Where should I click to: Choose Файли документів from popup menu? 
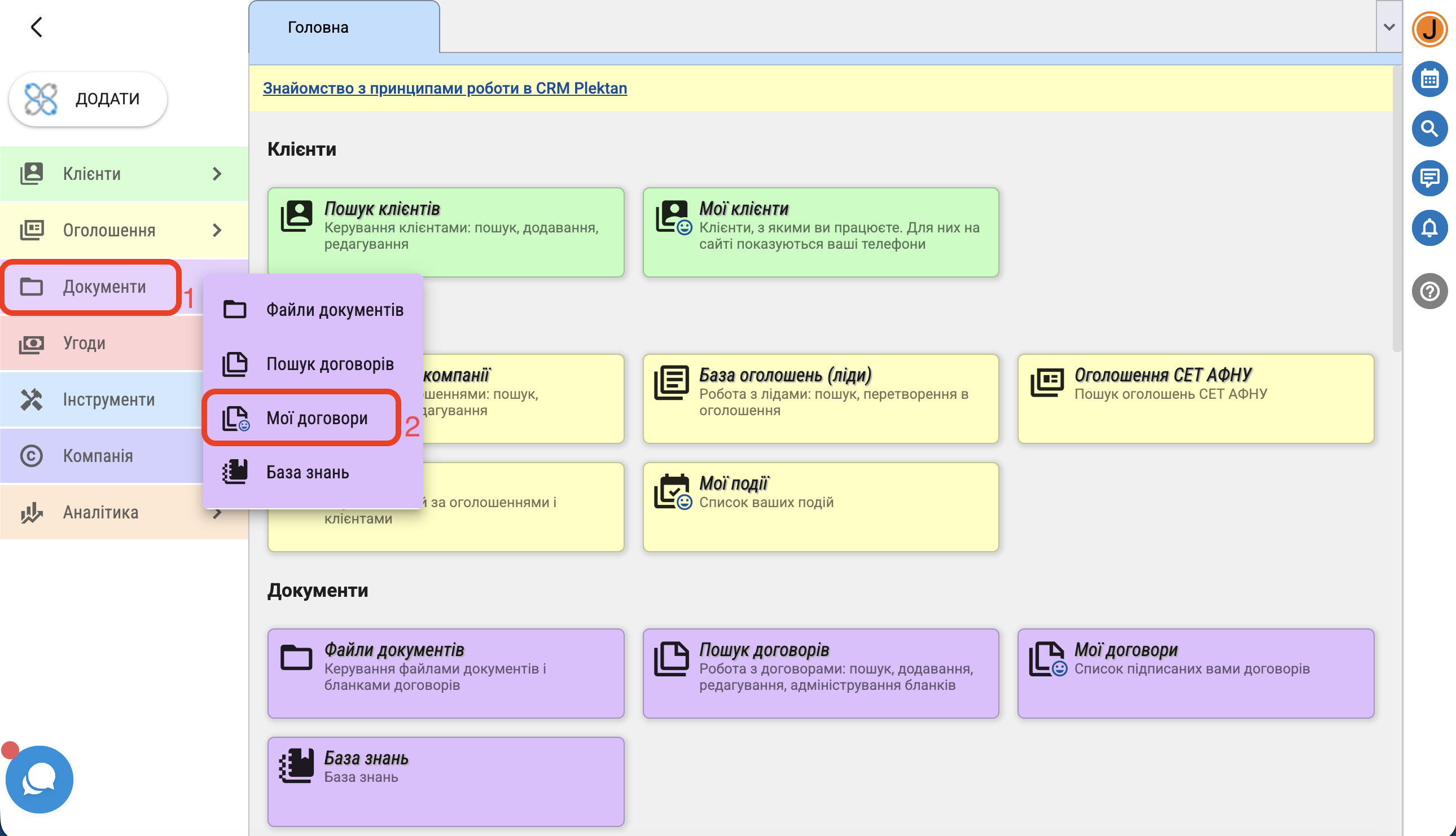tap(334, 310)
